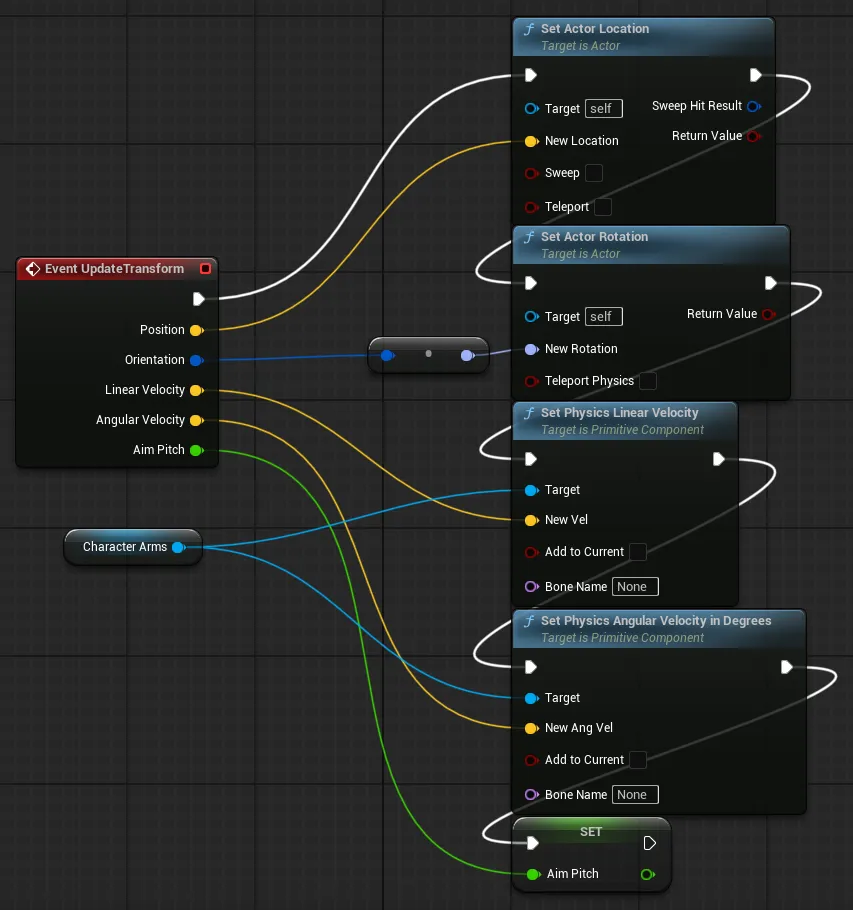Click the Sweep Hit Result output pin
Screen dimensions: 853x910
tap(754, 106)
